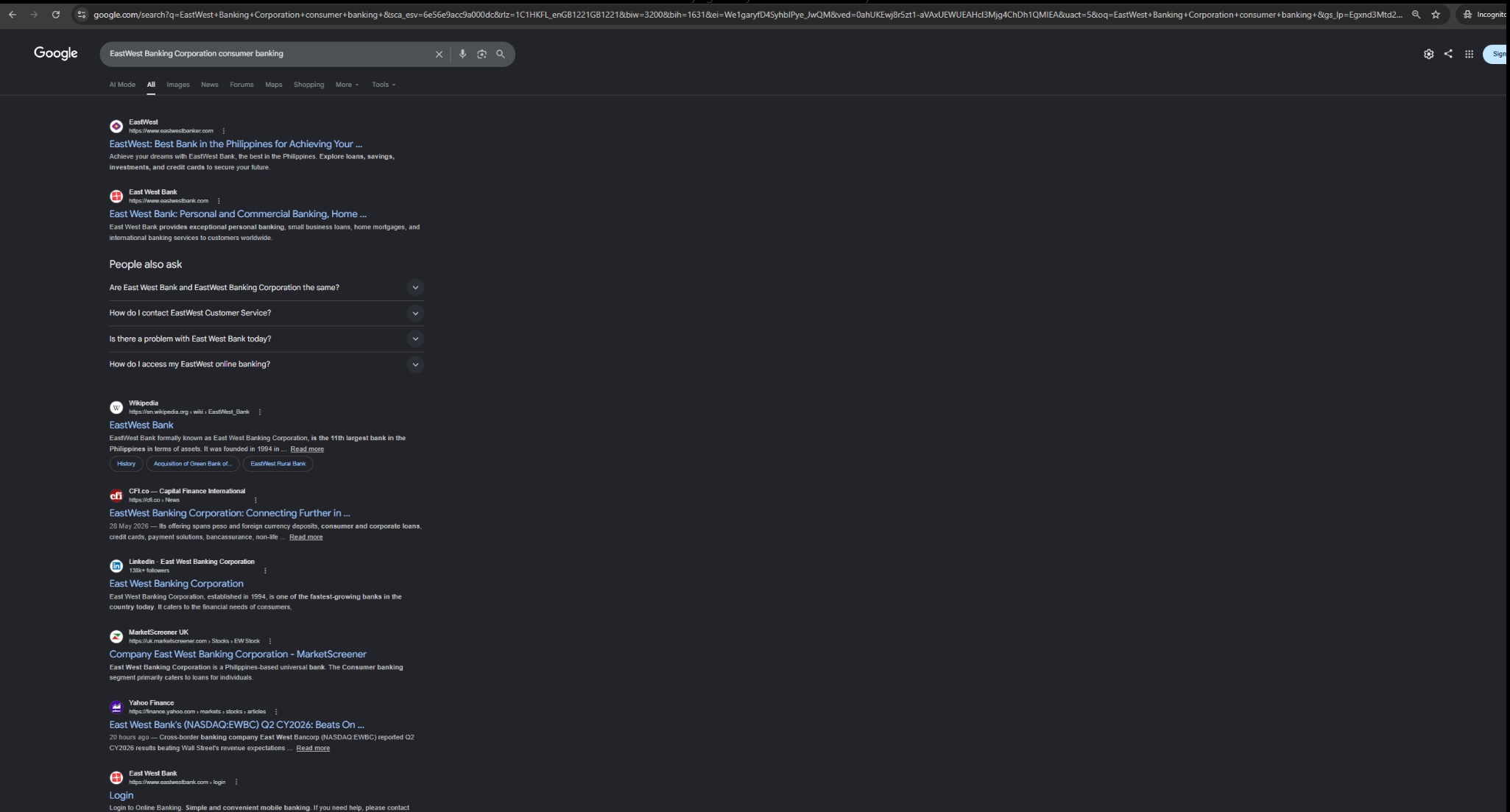Click the share icon near the settings gear
1510x812 pixels.
pyautogui.click(x=1448, y=54)
